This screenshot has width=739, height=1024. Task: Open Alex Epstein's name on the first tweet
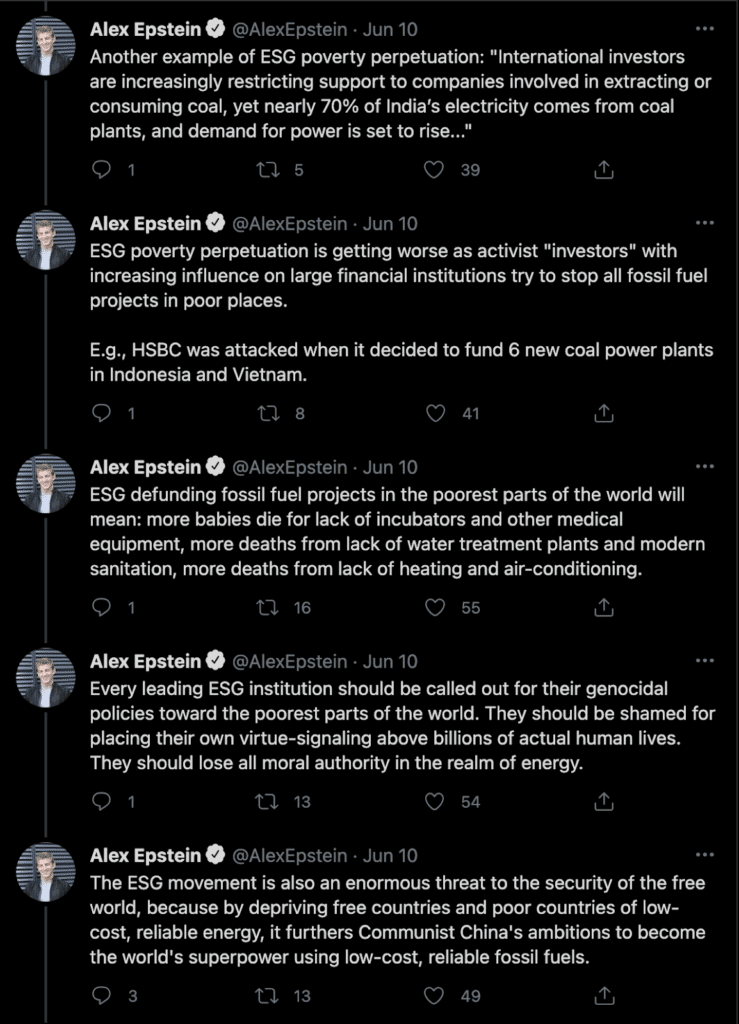point(146,29)
